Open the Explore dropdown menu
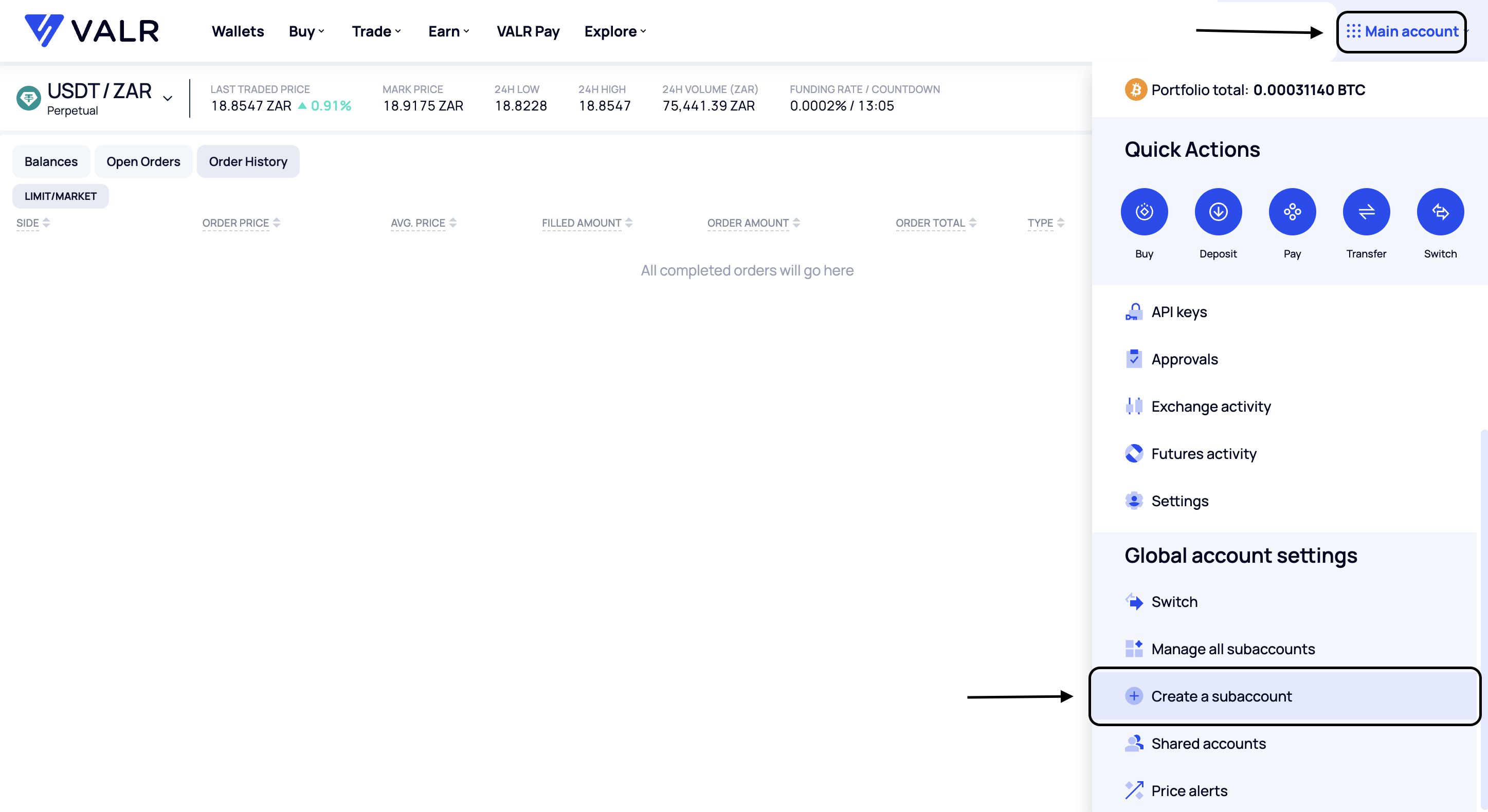This screenshot has height=812, width=1488. (614, 31)
